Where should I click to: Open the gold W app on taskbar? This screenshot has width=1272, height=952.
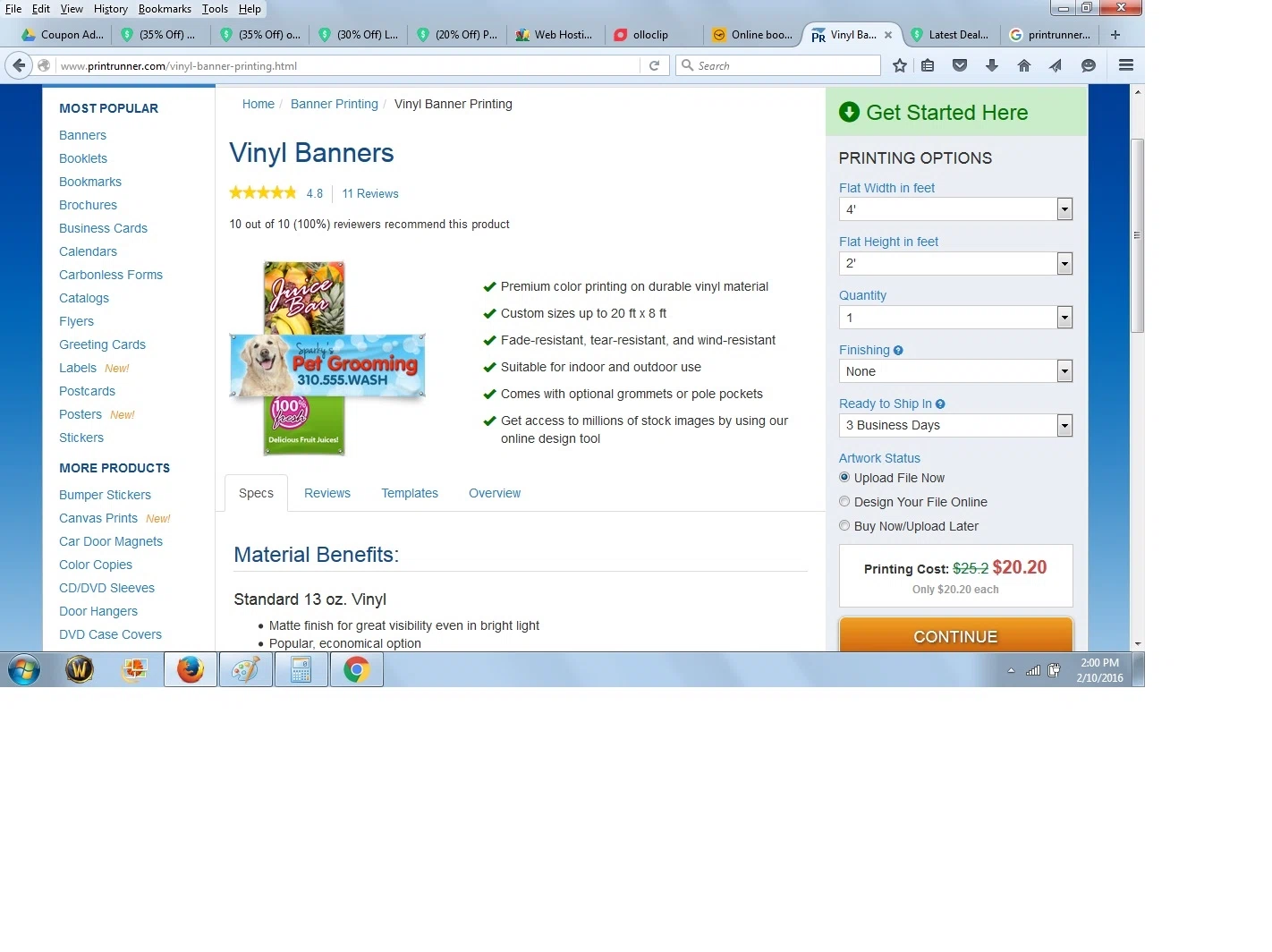(x=80, y=669)
